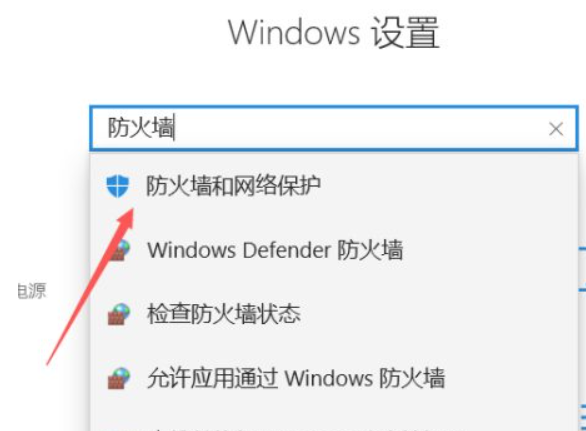Click the 设置 characters in the page title
Viewport: 586px width, 431px height.
405,33
